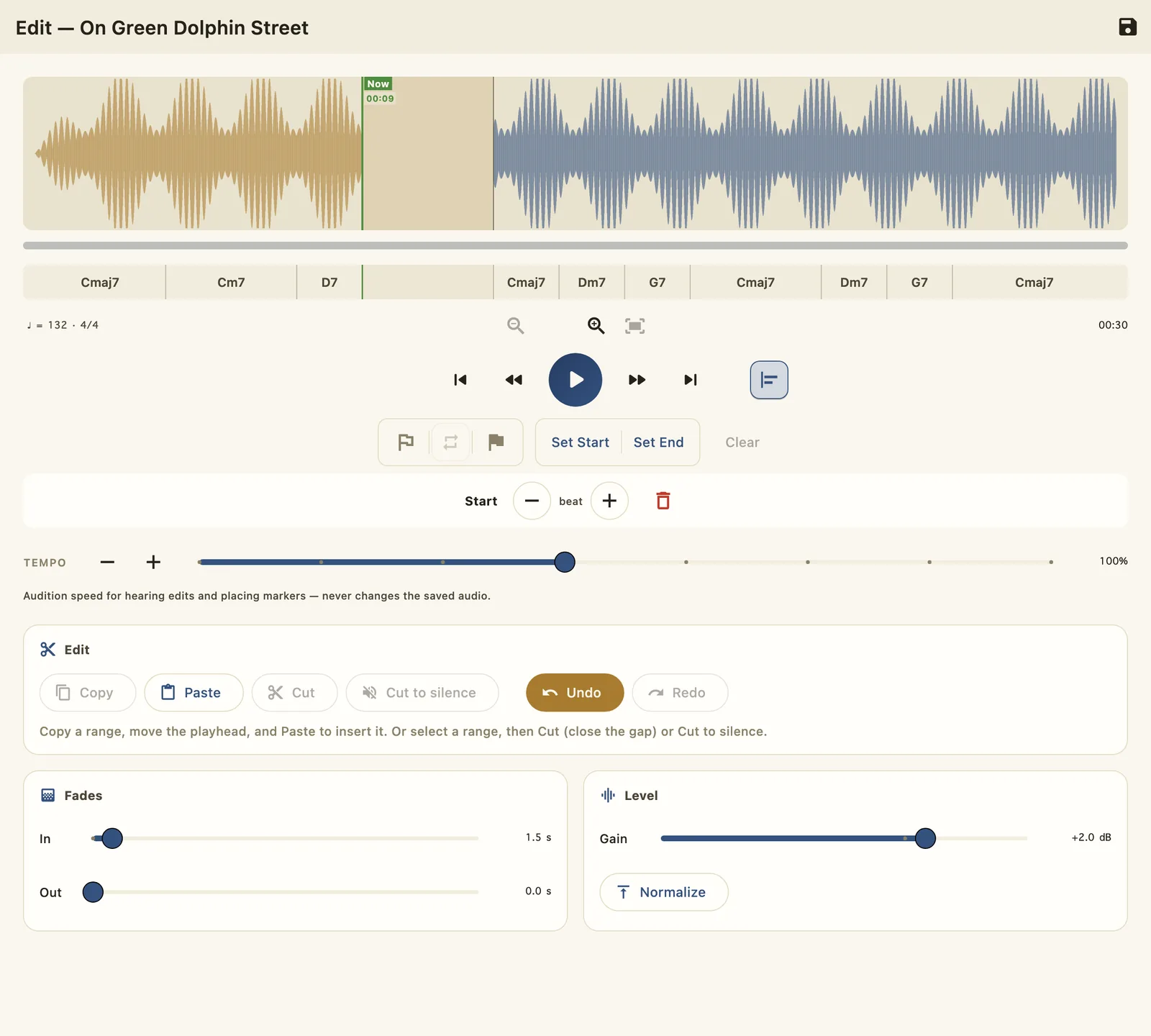Cut selection to silence
The image size is (1151, 1036).
422,693
